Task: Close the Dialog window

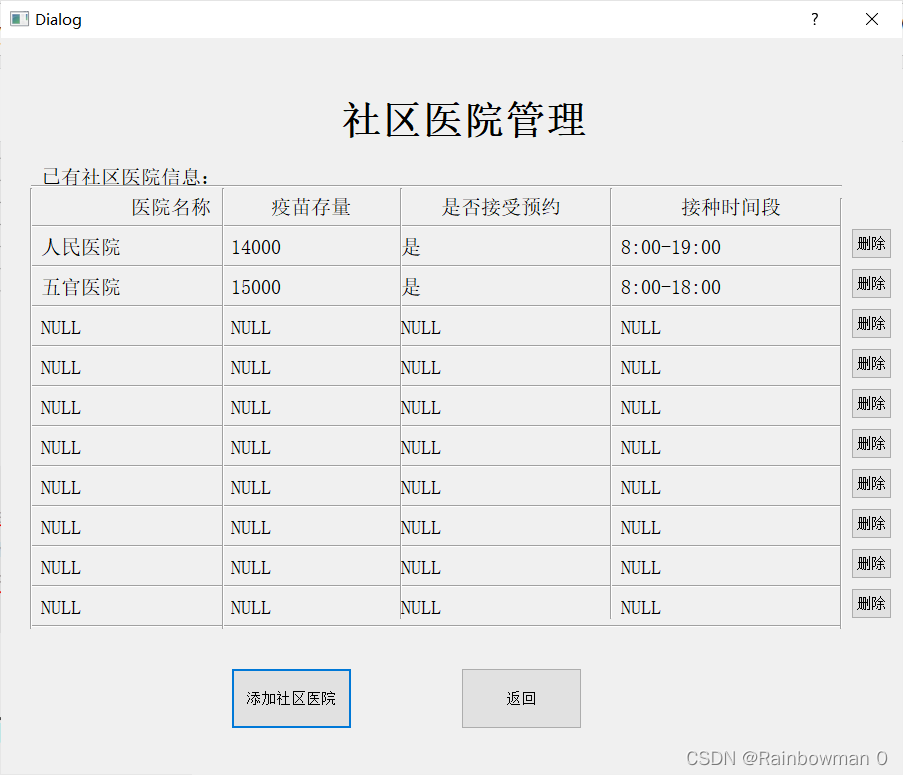Action: coord(872,19)
